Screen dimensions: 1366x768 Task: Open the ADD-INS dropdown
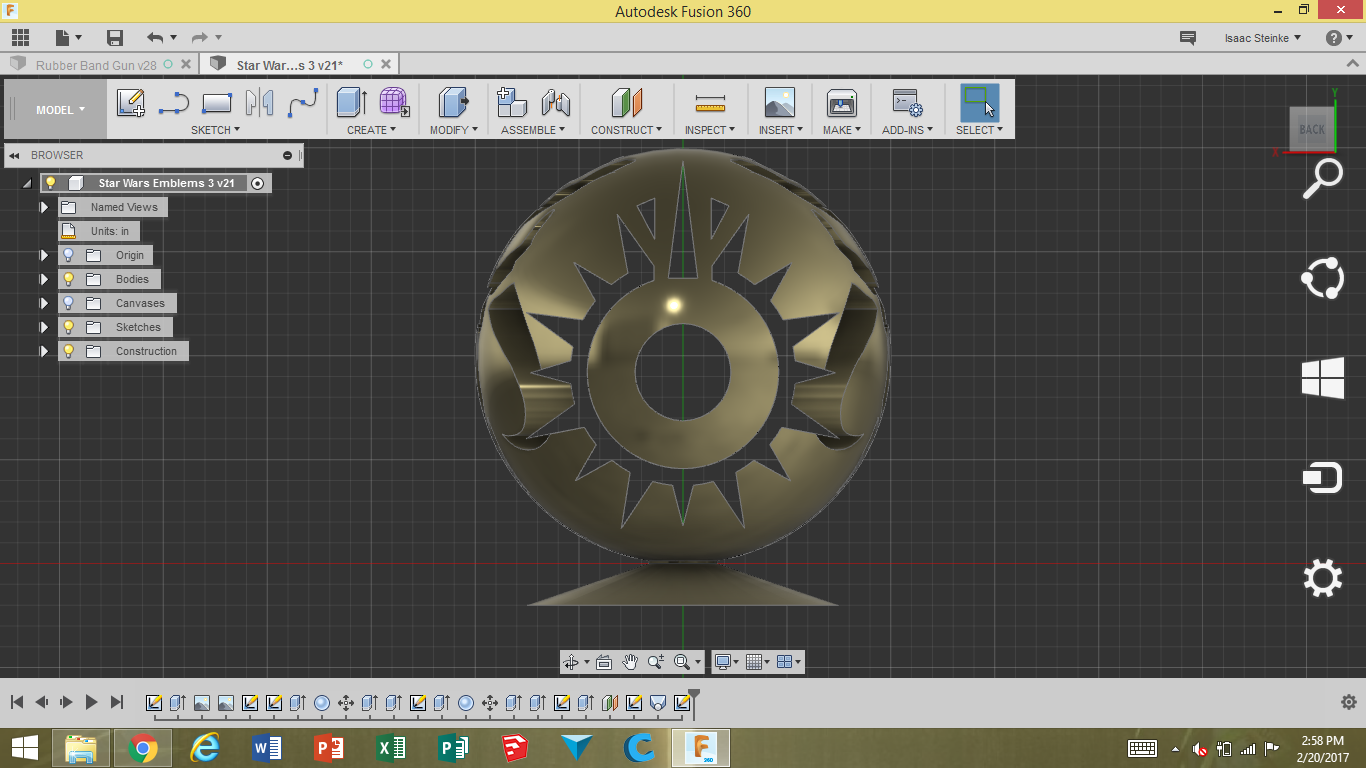coord(906,130)
